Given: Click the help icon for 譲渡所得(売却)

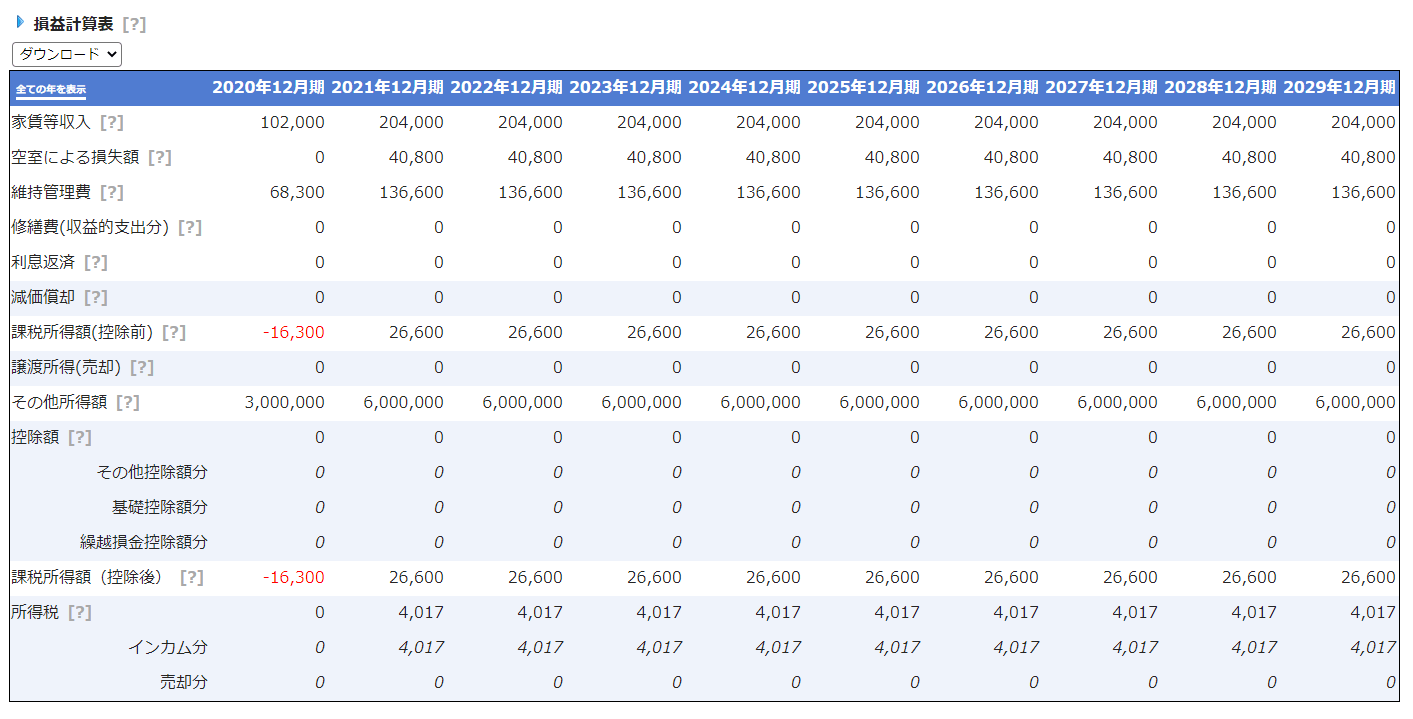Looking at the screenshot, I should pyautogui.click(x=142, y=367).
